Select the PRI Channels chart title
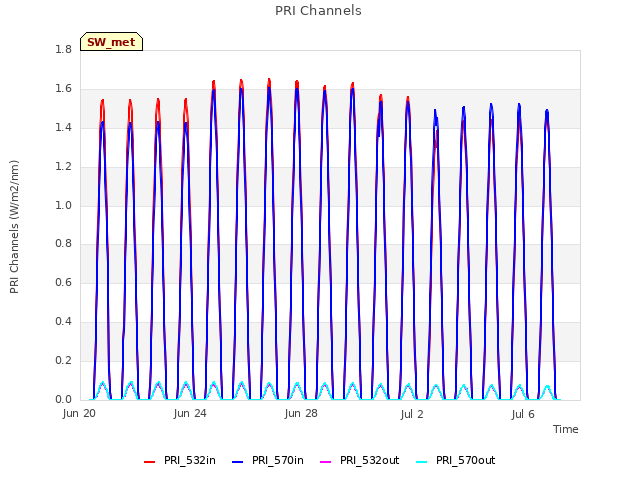The image size is (640, 480). tap(318, 11)
